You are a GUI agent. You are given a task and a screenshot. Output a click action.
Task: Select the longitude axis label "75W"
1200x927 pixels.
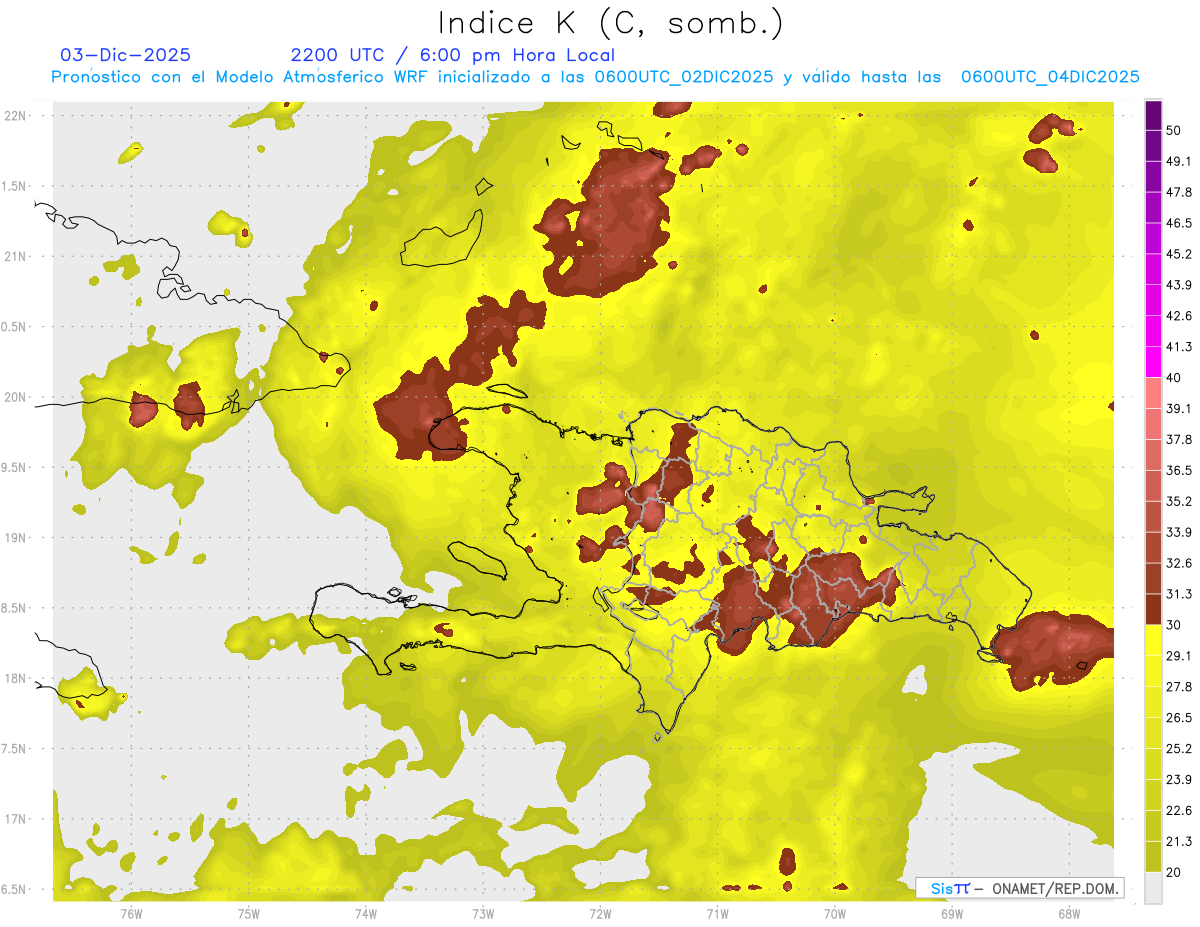point(248,913)
